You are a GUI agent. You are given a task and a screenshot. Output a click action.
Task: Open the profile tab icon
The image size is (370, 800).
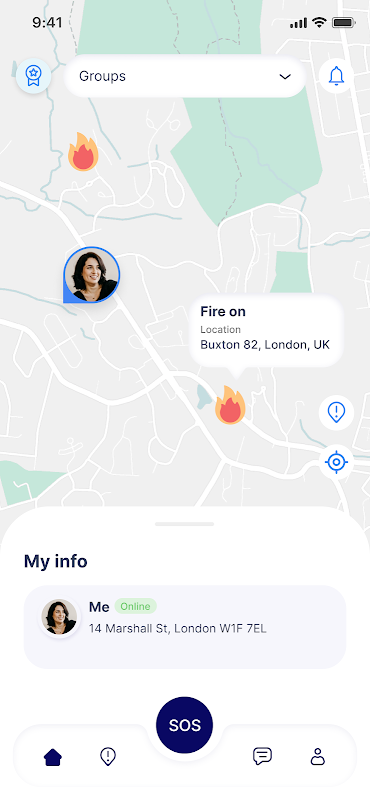tap(317, 756)
